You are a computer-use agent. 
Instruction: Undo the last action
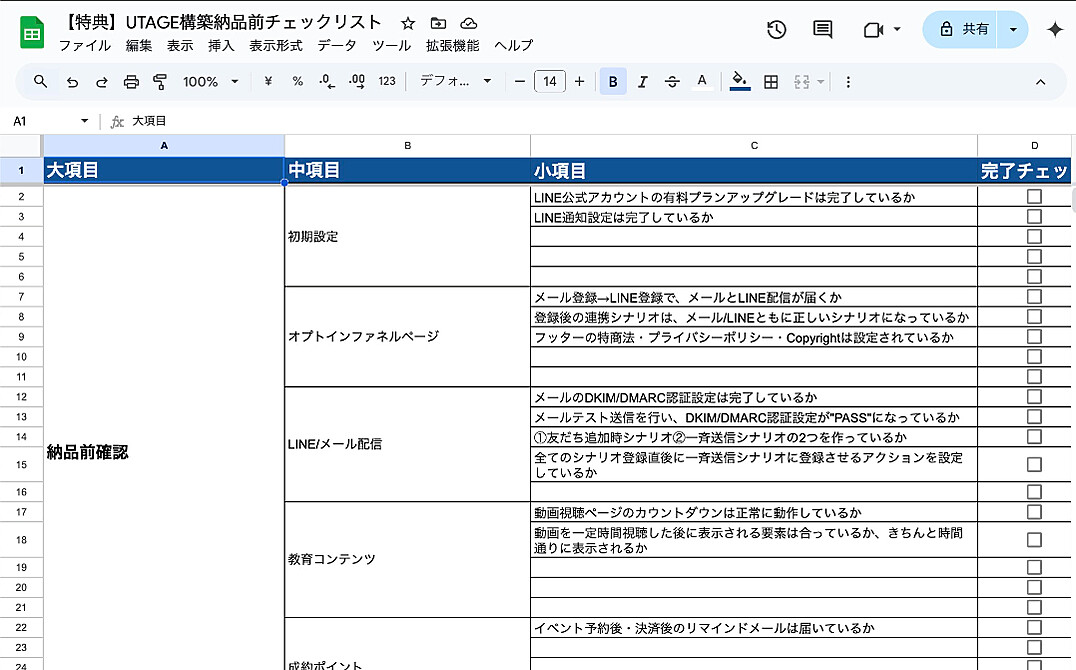coord(72,82)
